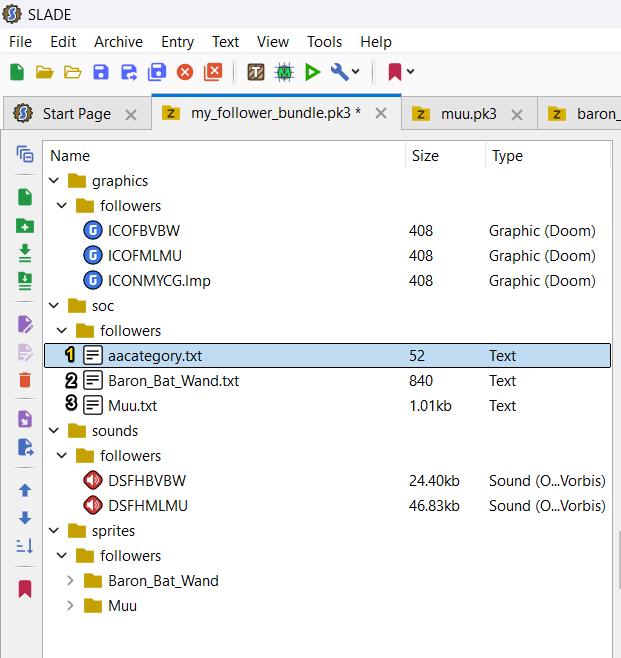The image size is (621, 658).
Task: Open the Tools menu
Action: 324,42
